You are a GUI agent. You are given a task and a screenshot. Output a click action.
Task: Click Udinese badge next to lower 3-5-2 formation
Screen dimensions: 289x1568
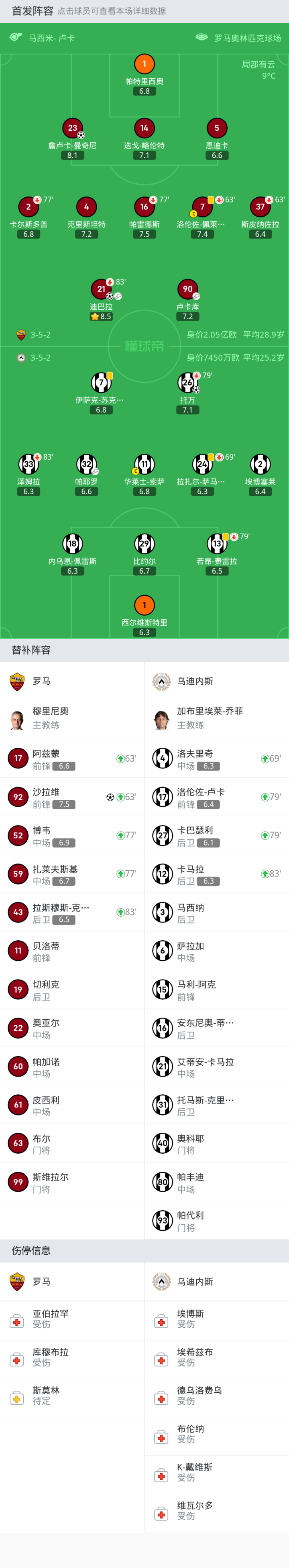click(21, 358)
